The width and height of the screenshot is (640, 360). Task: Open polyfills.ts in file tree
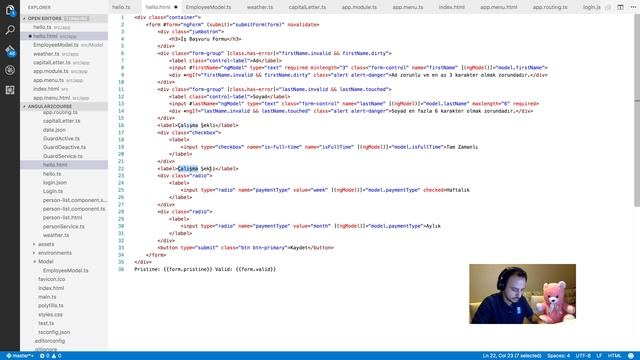tap(51, 306)
